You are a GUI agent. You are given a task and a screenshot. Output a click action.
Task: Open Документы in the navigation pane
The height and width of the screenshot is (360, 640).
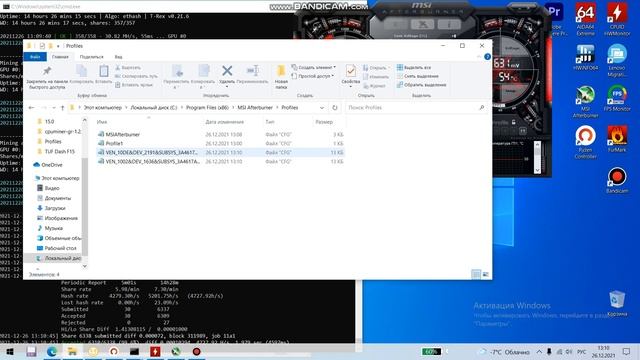click(x=58, y=198)
